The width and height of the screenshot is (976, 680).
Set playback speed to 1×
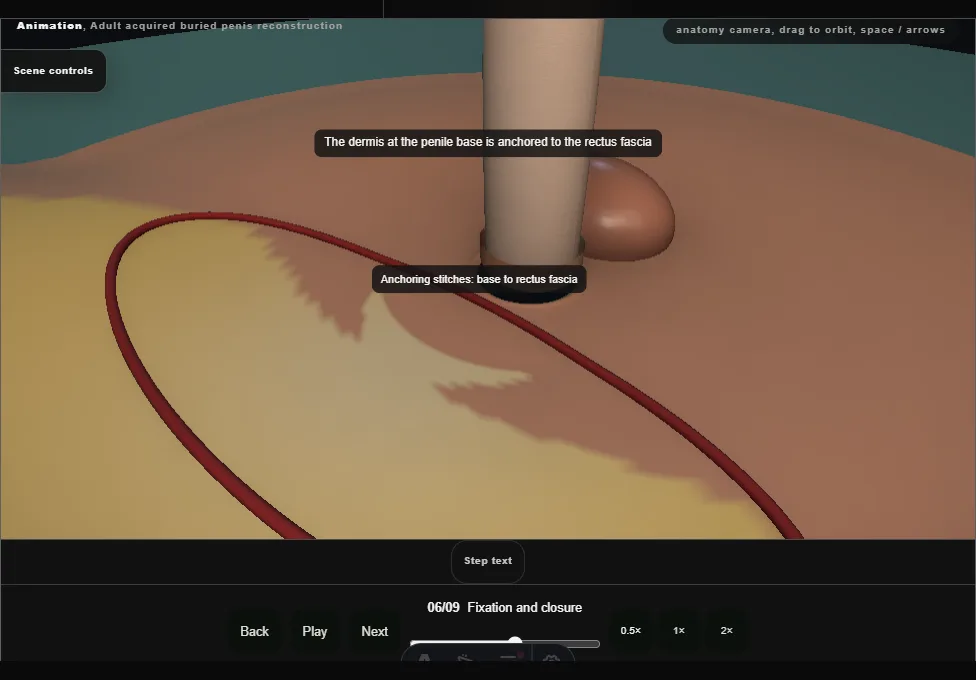679,631
